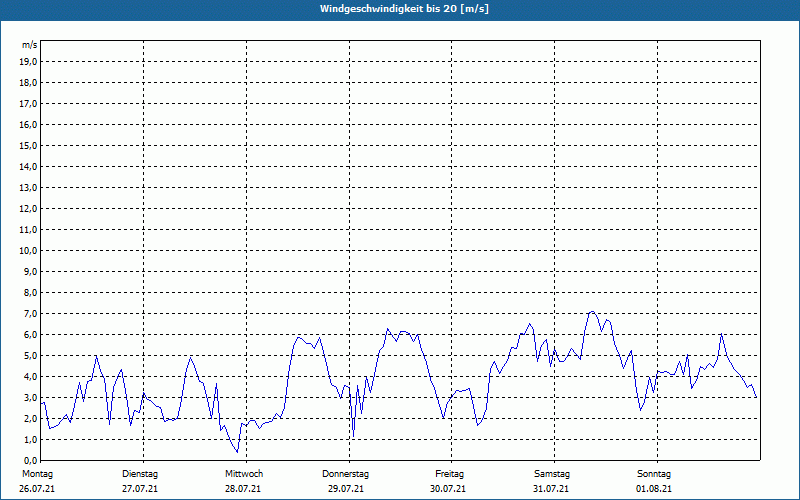Click the Mittwoch day label
Viewport: 800px width, 500px height.
click(x=244, y=474)
